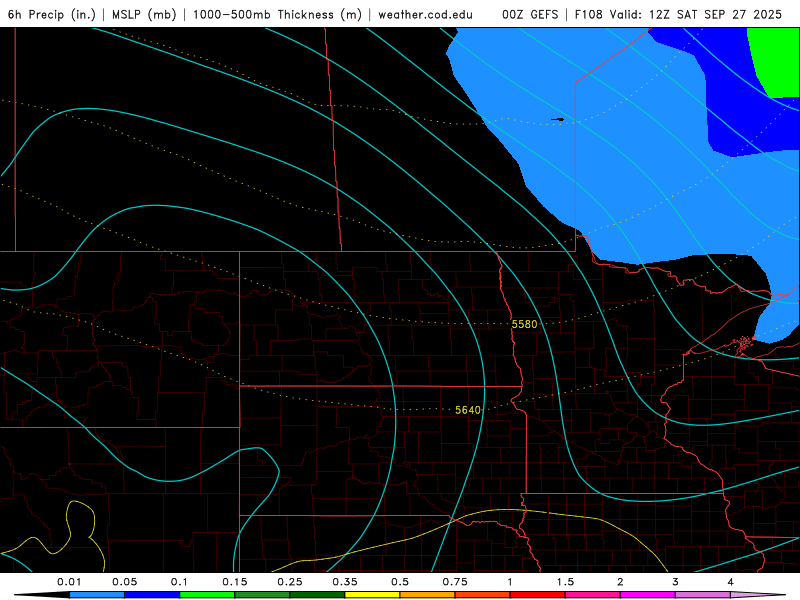The width and height of the screenshot is (800, 600).
Task: Click the light blue 0.01–0.05 legend swatch
Action: (x=97, y=595)
